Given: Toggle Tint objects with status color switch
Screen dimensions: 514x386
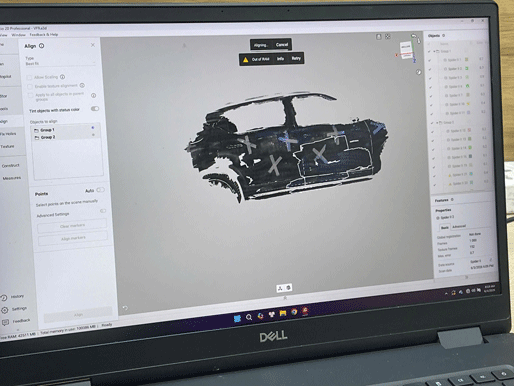Looking at the screenshot, I should click(95, 109).
